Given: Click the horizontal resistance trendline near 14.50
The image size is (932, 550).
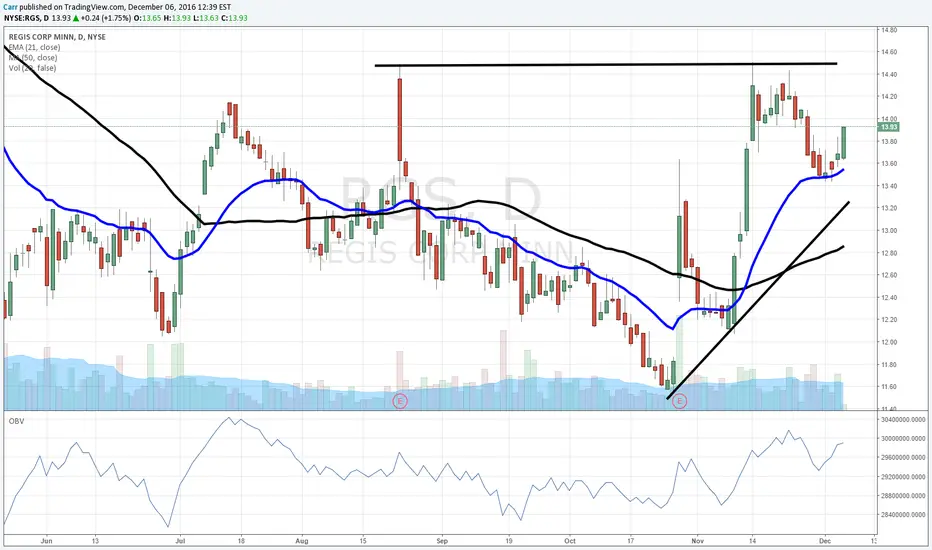Looking at the screenshot, I should 606,64.
